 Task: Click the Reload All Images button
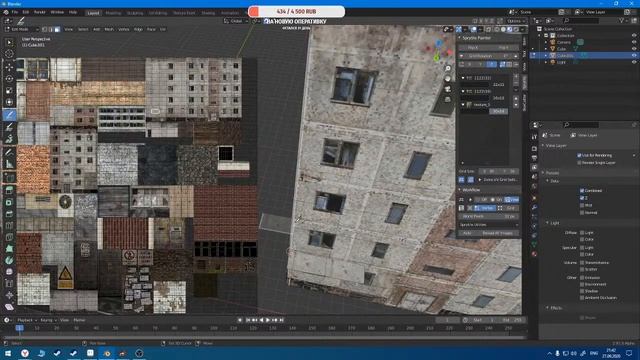pos(498,233)
